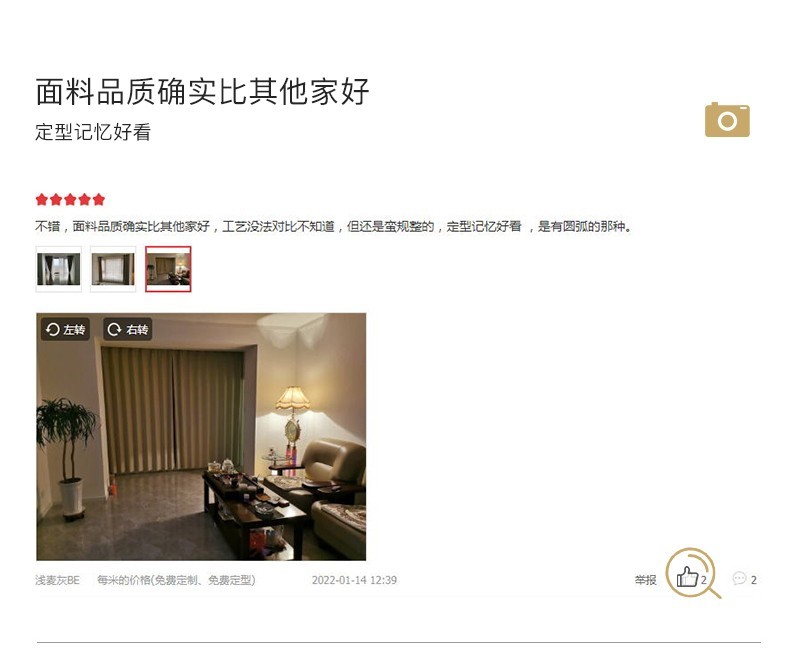790x653 pixels.
Task: Click the thumbs-up like icon
Action: pyautogui.click(x=687, y=576)
